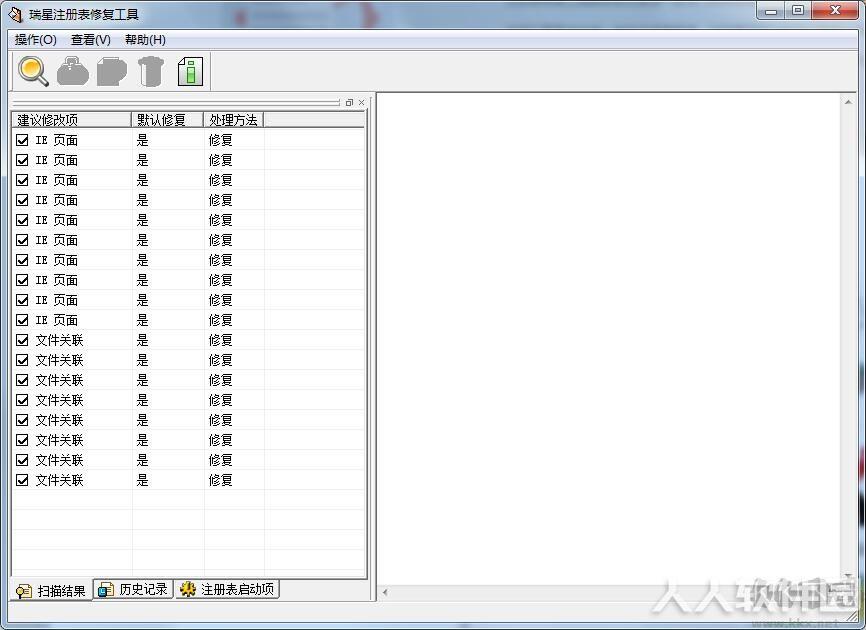Maximize the 瑞星注册表修复工具 window

tap(798, 10)
